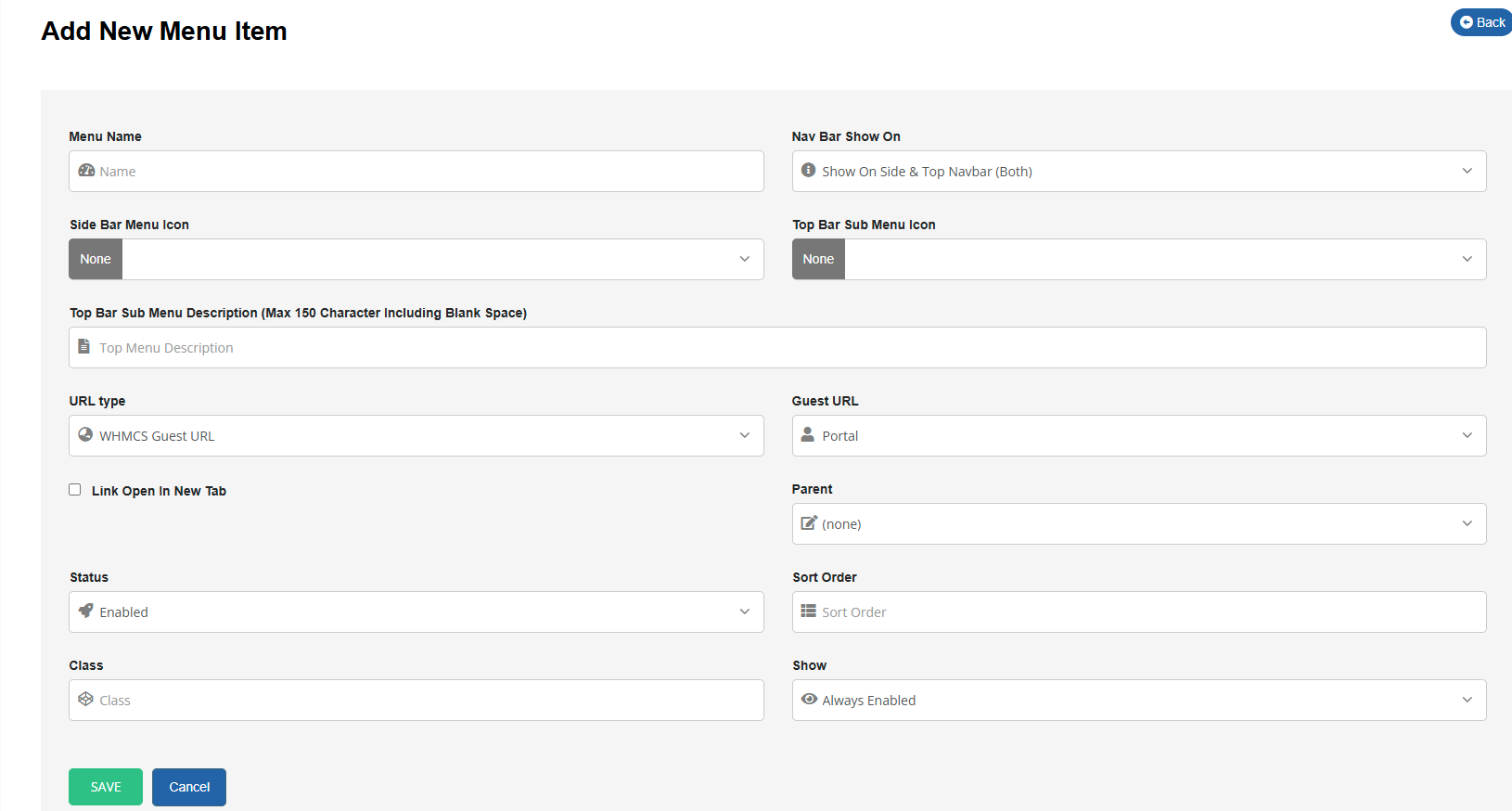Click the edit icon in Parent field
The image size is (1512, 811).
pyautogui.click(x=809, y=523)
